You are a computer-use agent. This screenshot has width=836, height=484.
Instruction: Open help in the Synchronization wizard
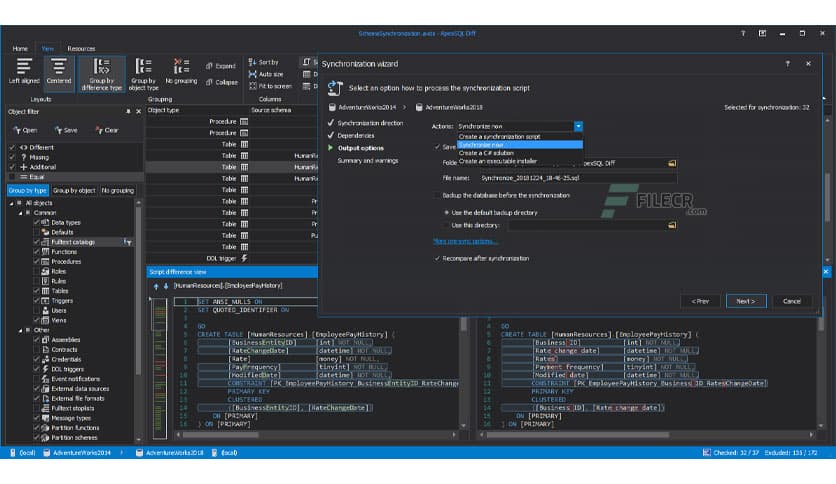[x=787, y=64]
